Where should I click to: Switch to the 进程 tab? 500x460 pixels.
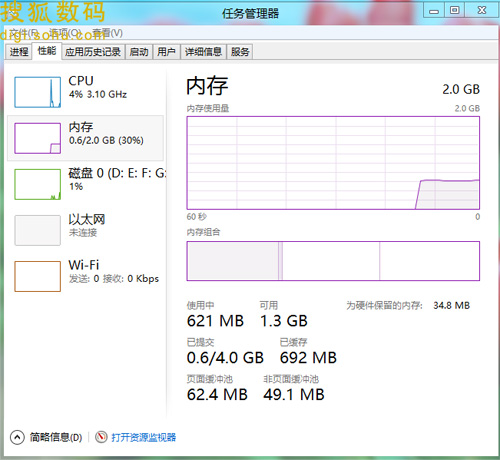[x=19, y=52]
